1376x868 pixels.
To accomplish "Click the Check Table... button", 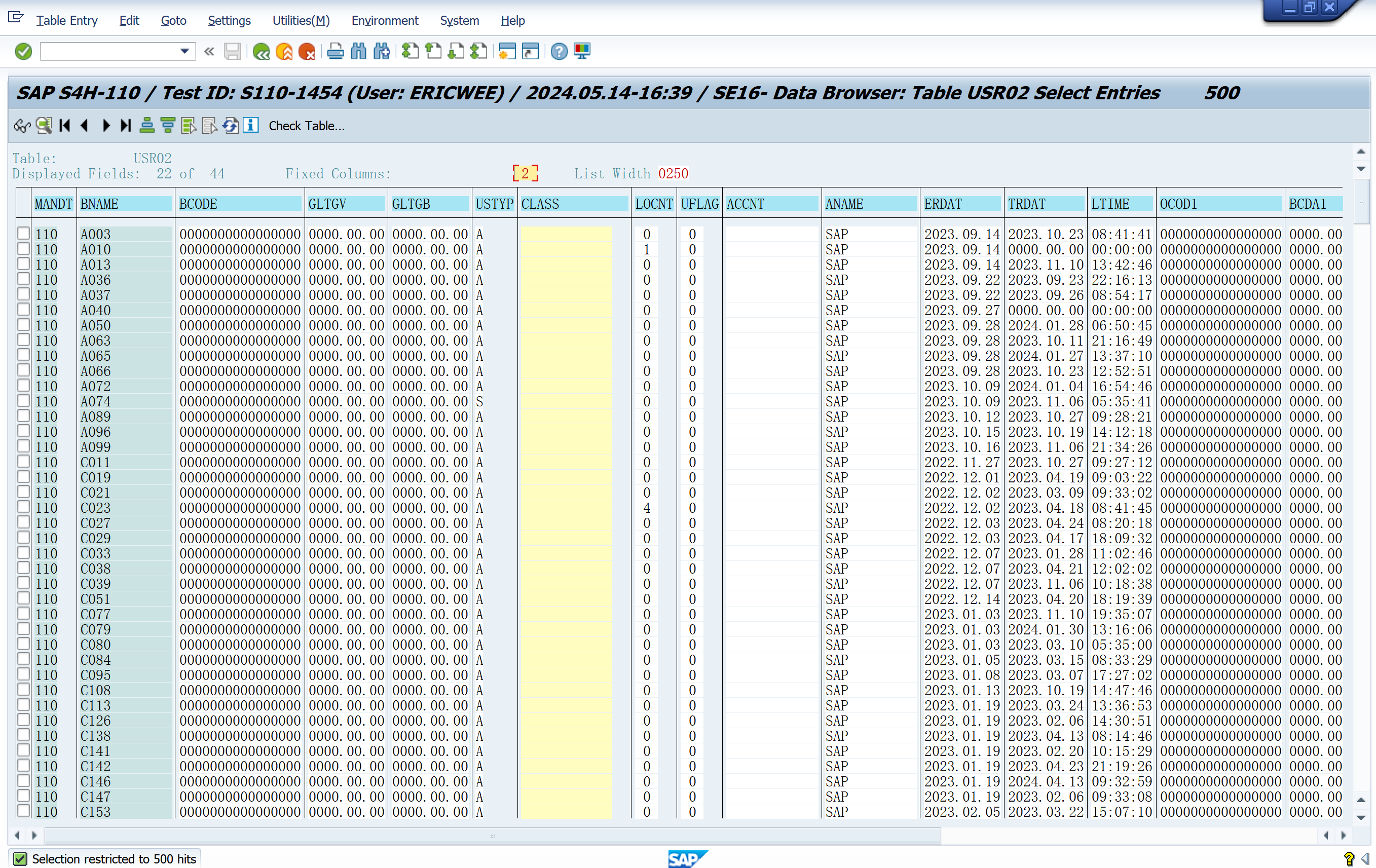I will tap(306, 126).
